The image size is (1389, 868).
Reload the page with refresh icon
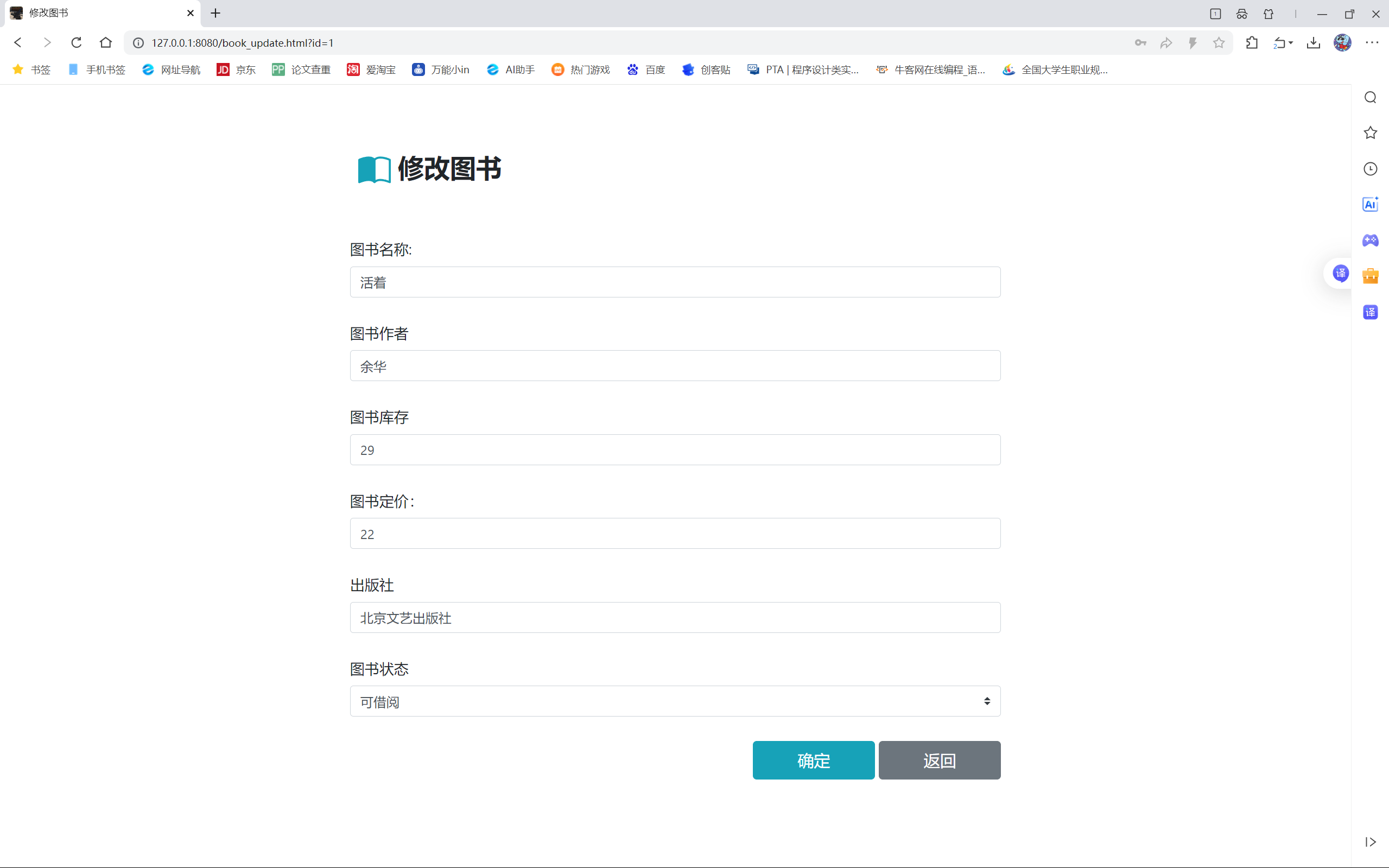(x=77, y=43)
